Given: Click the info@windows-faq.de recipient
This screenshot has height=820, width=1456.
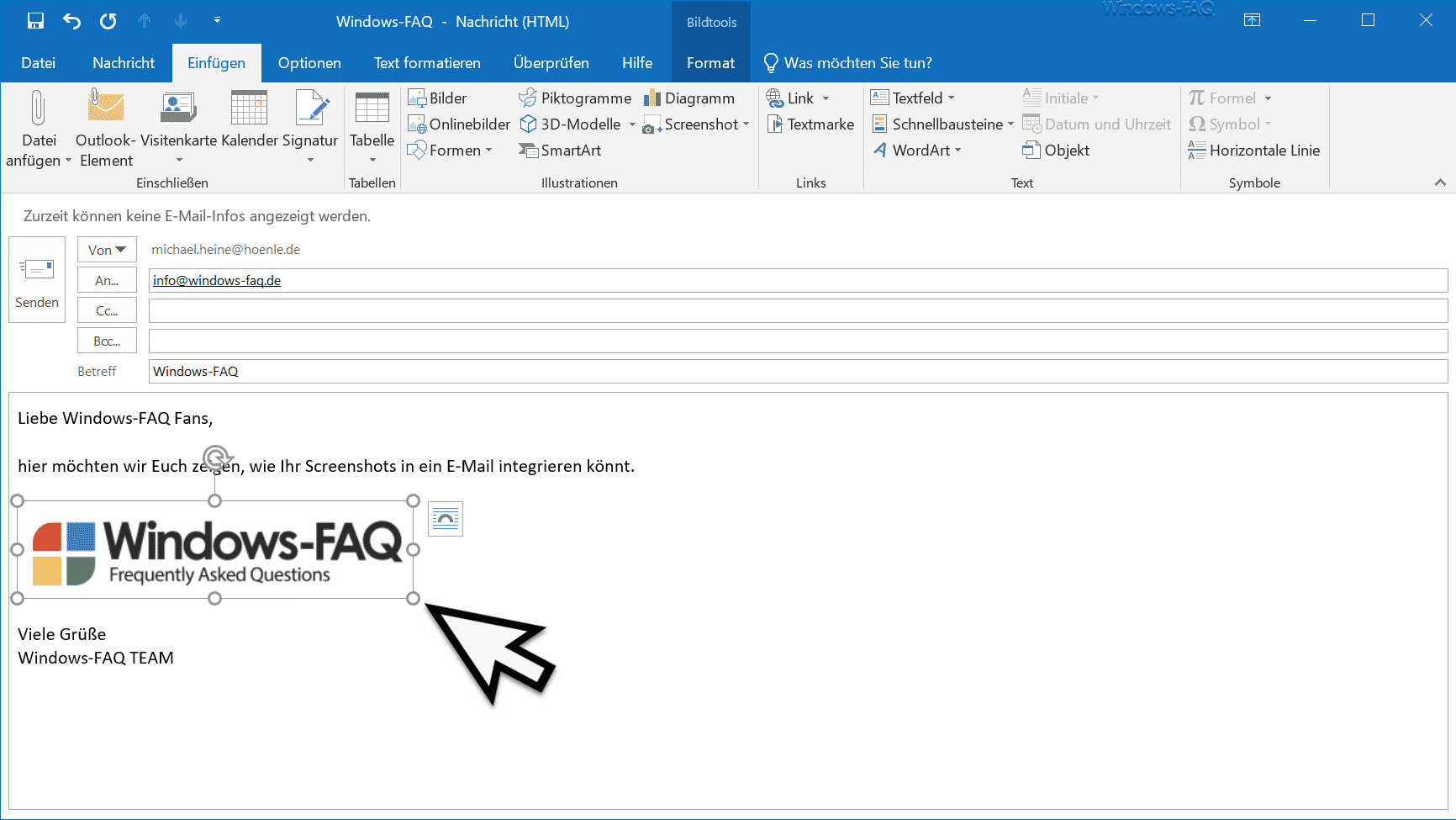Looking at the screenshot, I should pyautogui.click(x=217, y=281).
